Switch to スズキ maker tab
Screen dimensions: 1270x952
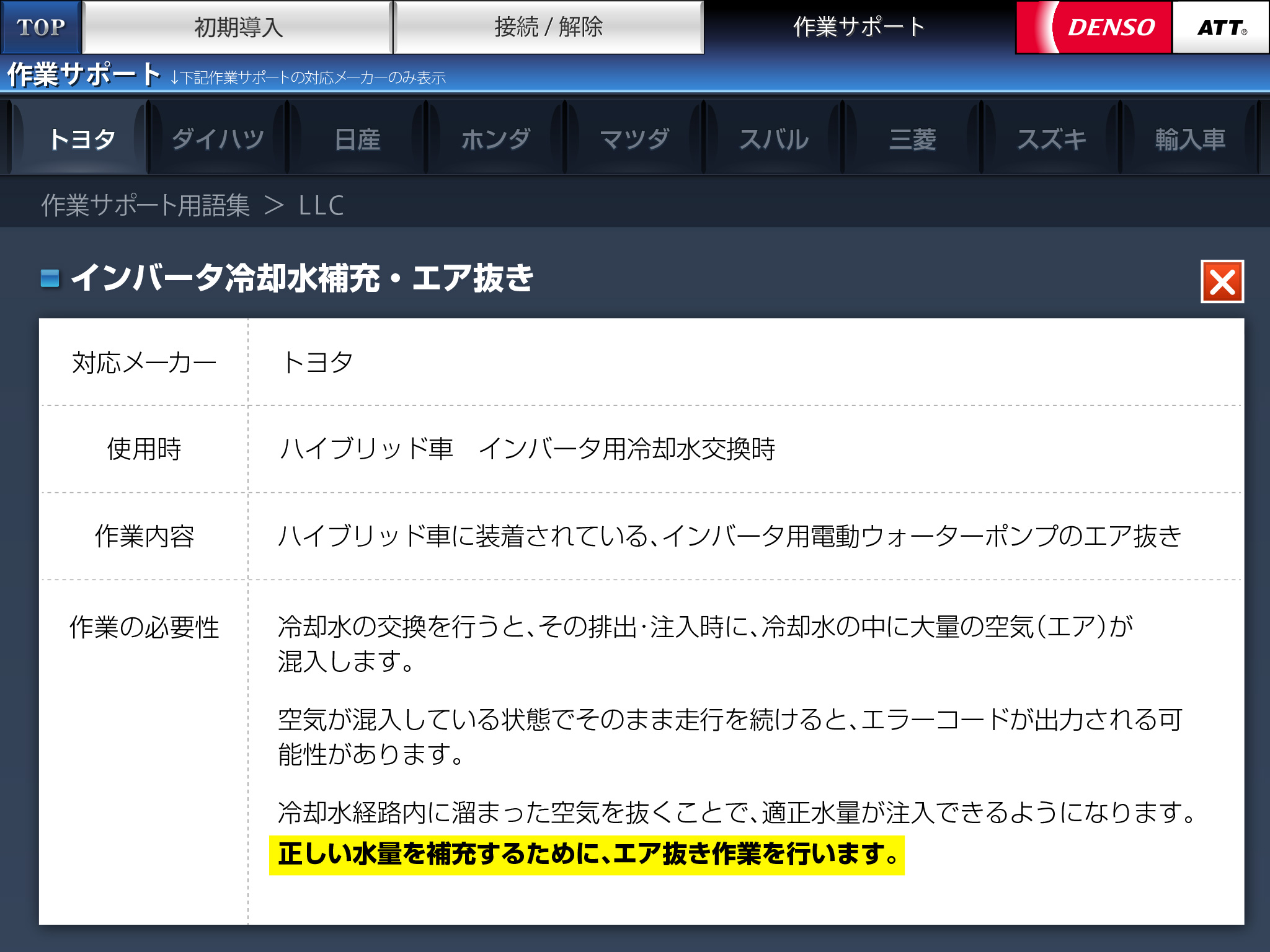click(1051, 139)
